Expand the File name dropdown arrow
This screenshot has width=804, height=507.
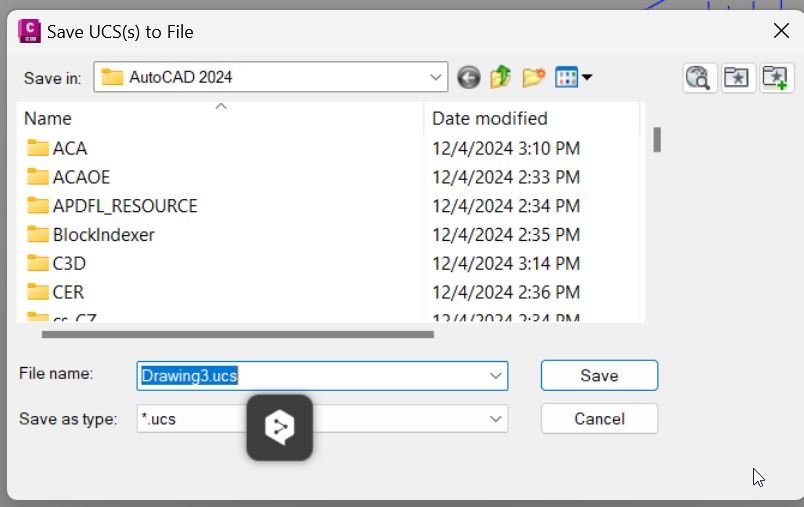[x=495, y=376]
